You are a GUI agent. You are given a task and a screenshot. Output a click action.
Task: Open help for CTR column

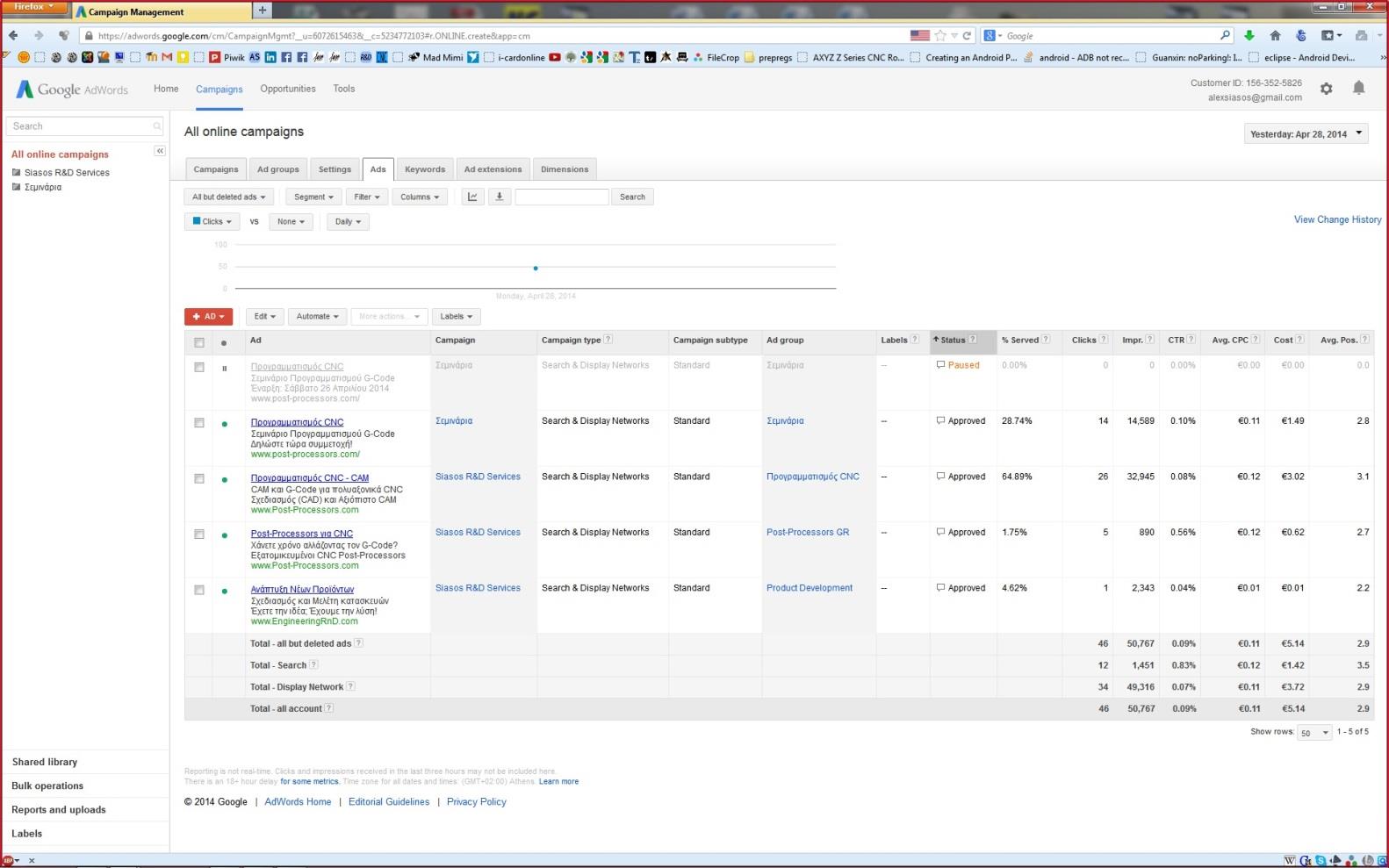[1191, 340]
